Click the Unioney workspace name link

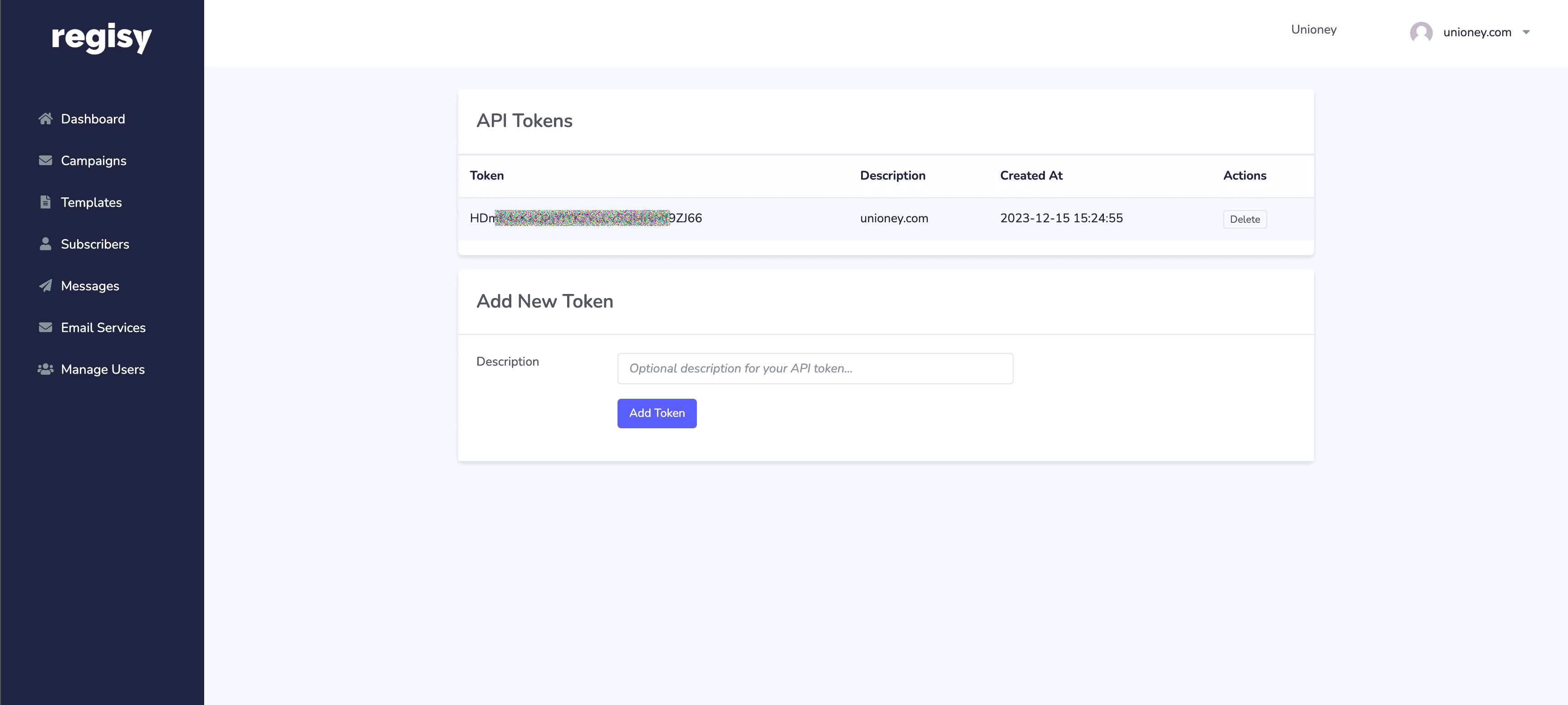[x=1313, y=29]
